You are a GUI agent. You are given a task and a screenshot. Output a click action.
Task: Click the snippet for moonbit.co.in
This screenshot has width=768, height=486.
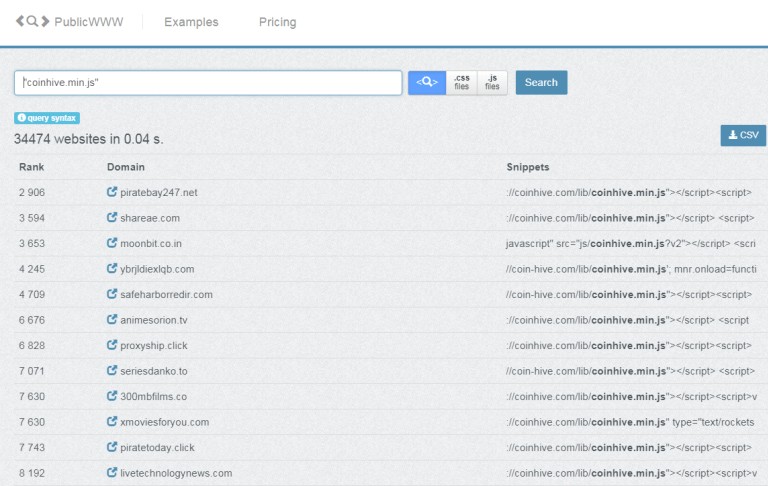tap(631, 243)
